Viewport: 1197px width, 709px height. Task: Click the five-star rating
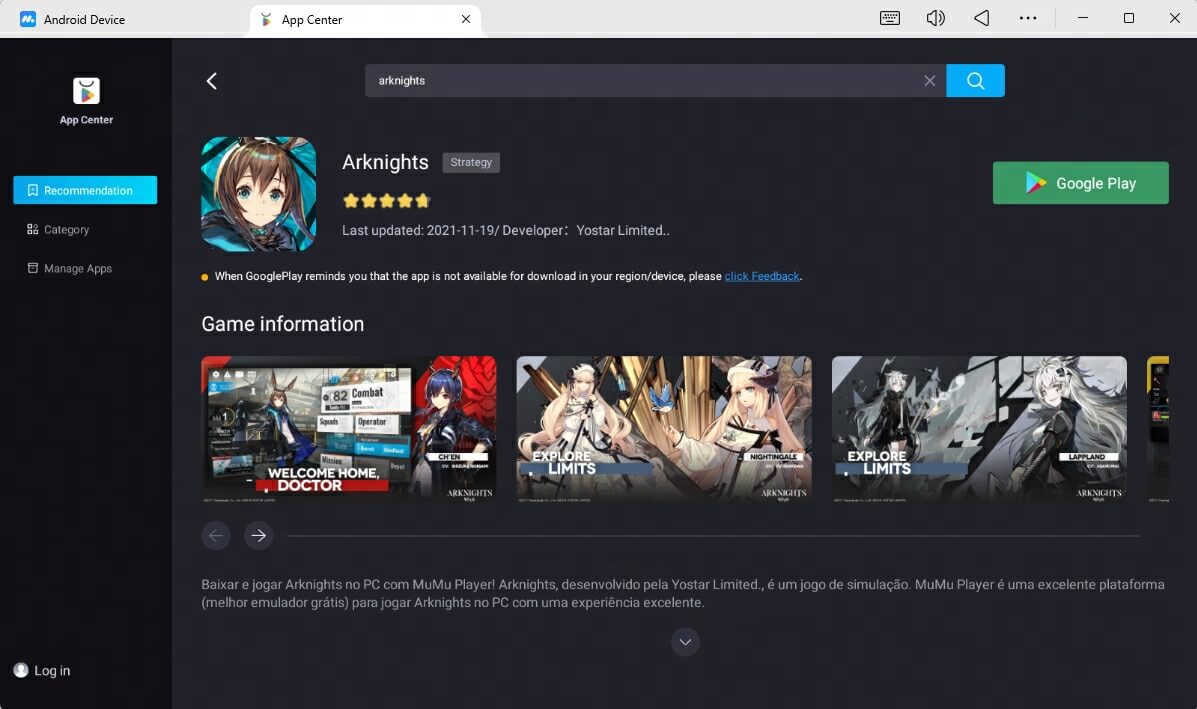(386, 201)
